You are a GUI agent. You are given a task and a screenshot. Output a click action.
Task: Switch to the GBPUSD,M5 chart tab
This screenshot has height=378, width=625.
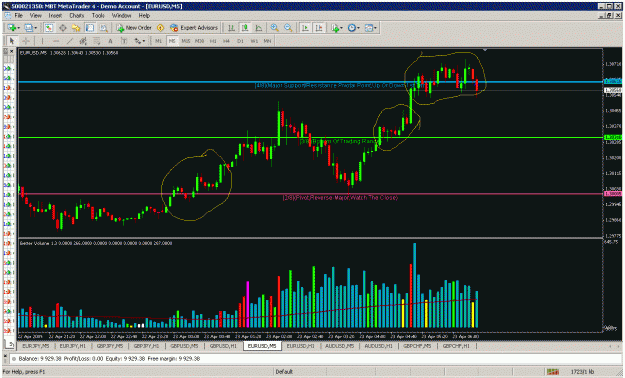[184, 346]
